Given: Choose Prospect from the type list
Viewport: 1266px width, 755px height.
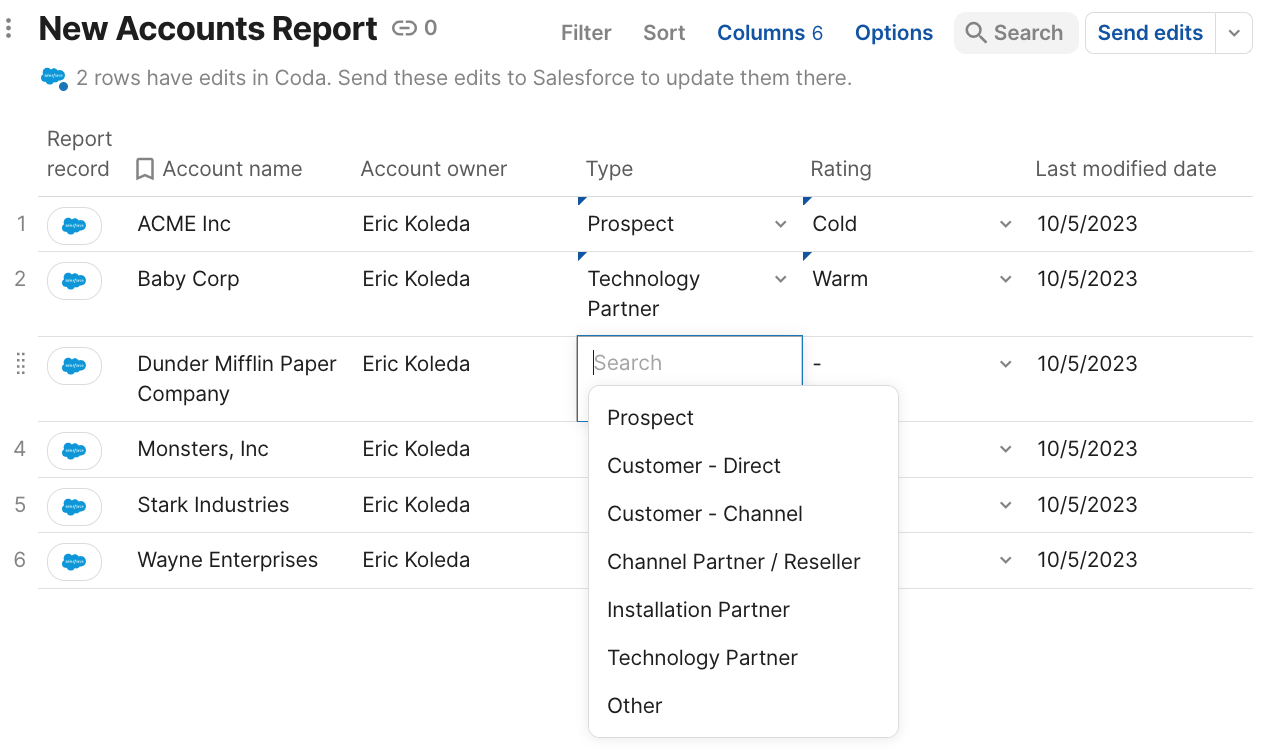Looking at the screenshot, I should (x=743, y=418).
